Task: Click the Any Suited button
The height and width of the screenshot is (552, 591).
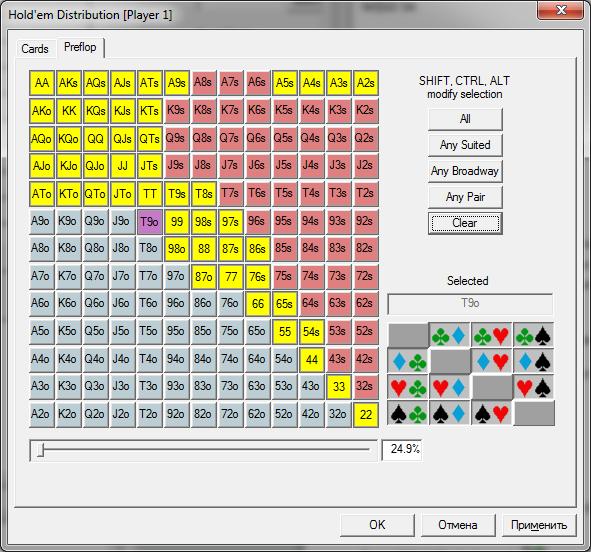Action: (465, 145)
